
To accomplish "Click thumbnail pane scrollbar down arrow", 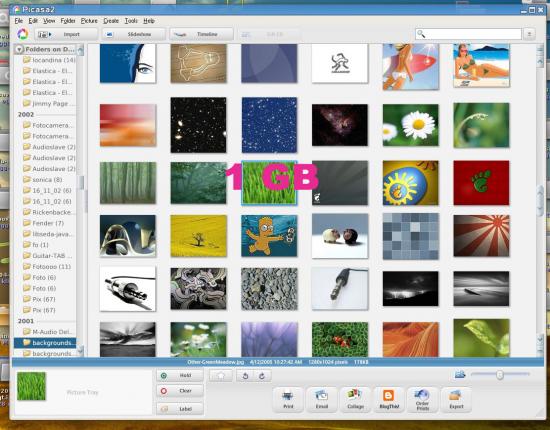I will click(540, 339).
